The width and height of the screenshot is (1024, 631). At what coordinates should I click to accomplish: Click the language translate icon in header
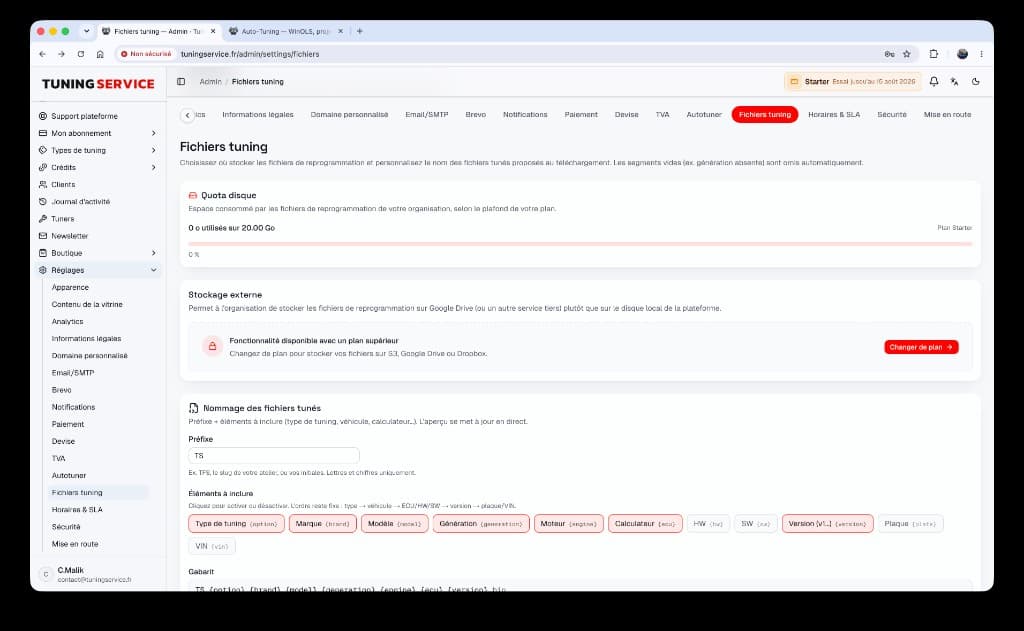coord(954,82)
